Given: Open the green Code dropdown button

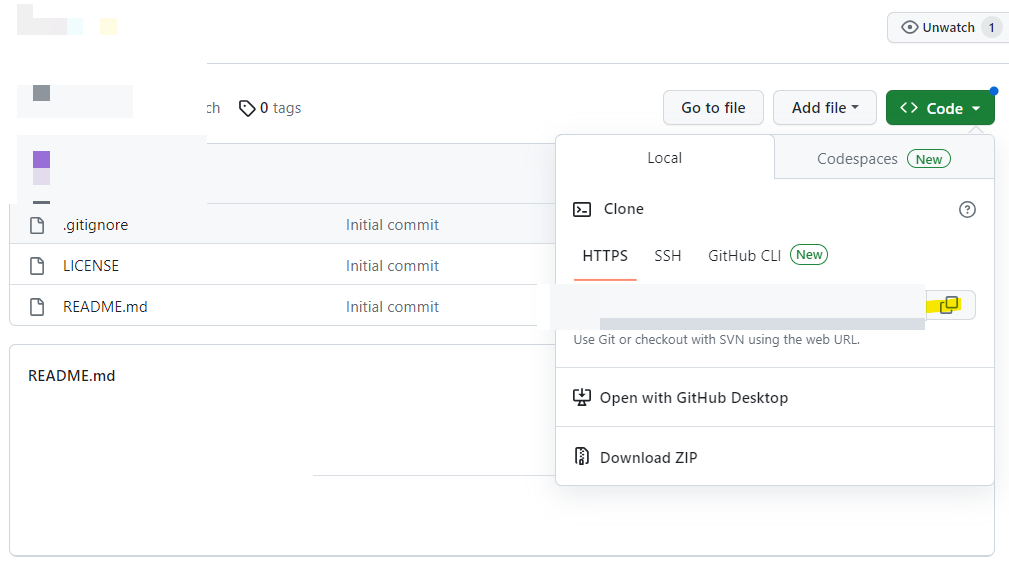Looking at the screenshot, I should coord(940,108).
